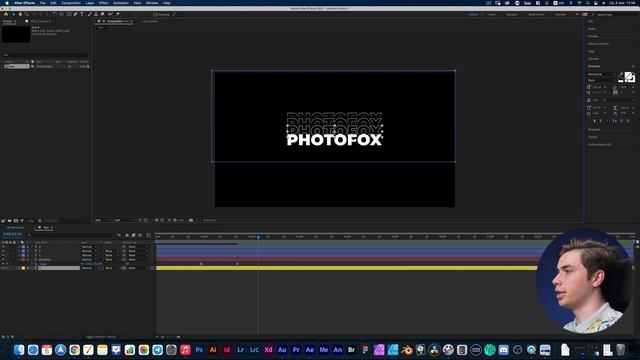Open the viewer resolution dropdown
The image size is (640, 360).
point(123,220)
